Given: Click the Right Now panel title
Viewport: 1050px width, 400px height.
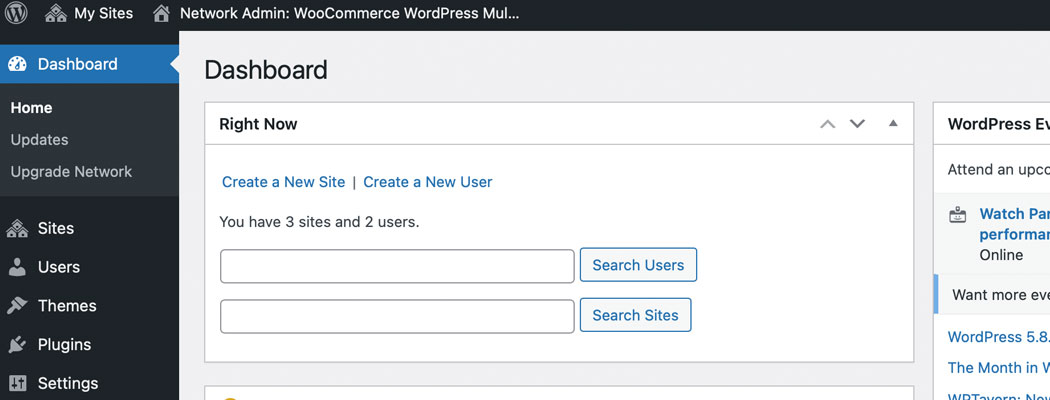Looking at the screenshot, I should point(258,124).
